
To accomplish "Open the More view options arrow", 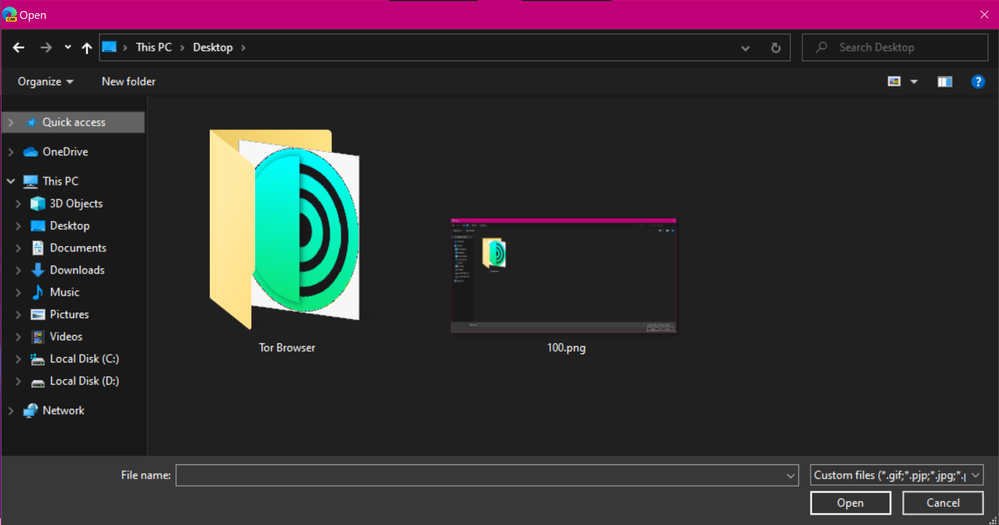I will pos(914,82).
